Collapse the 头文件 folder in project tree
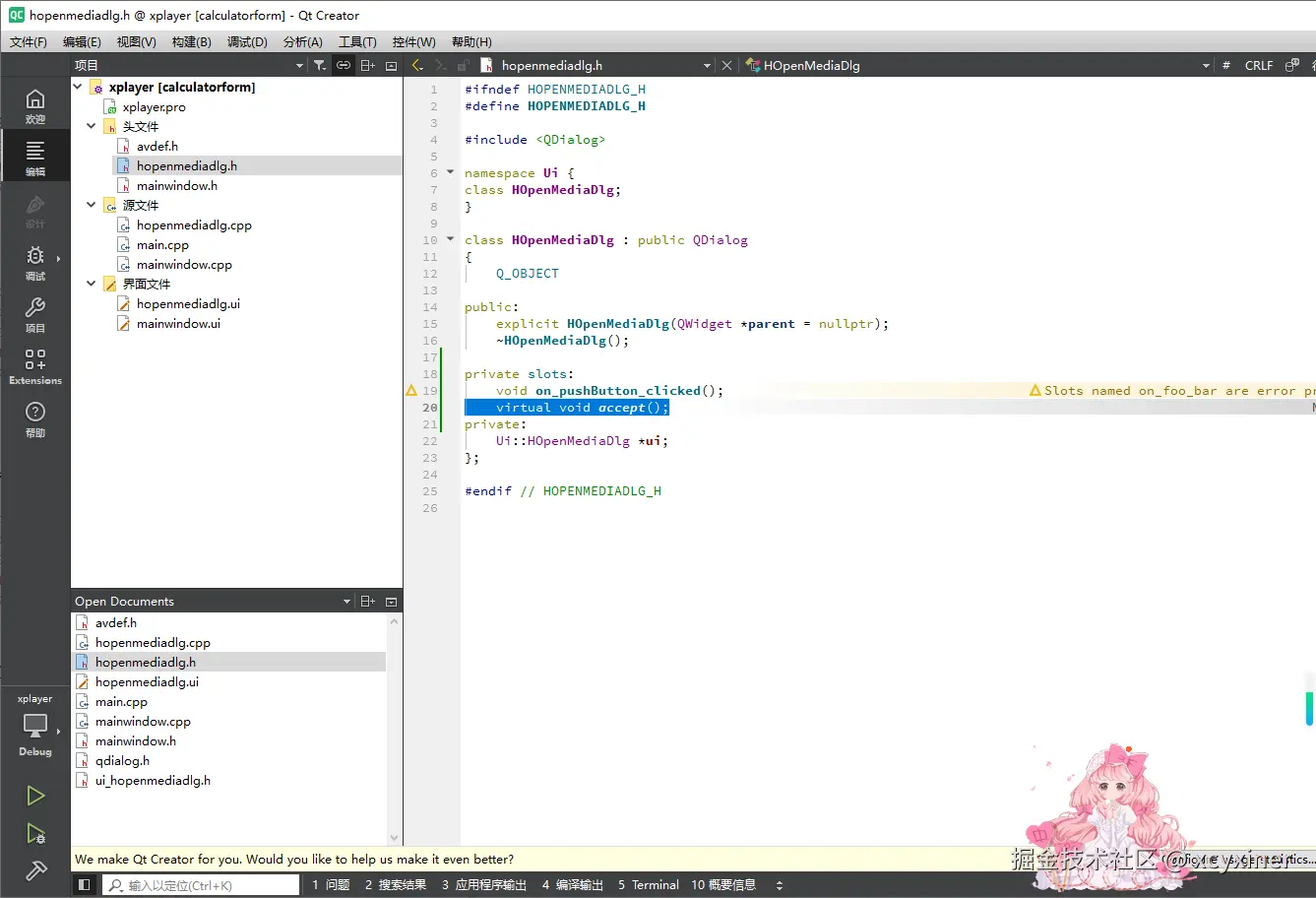 click(x=92, y=126)
